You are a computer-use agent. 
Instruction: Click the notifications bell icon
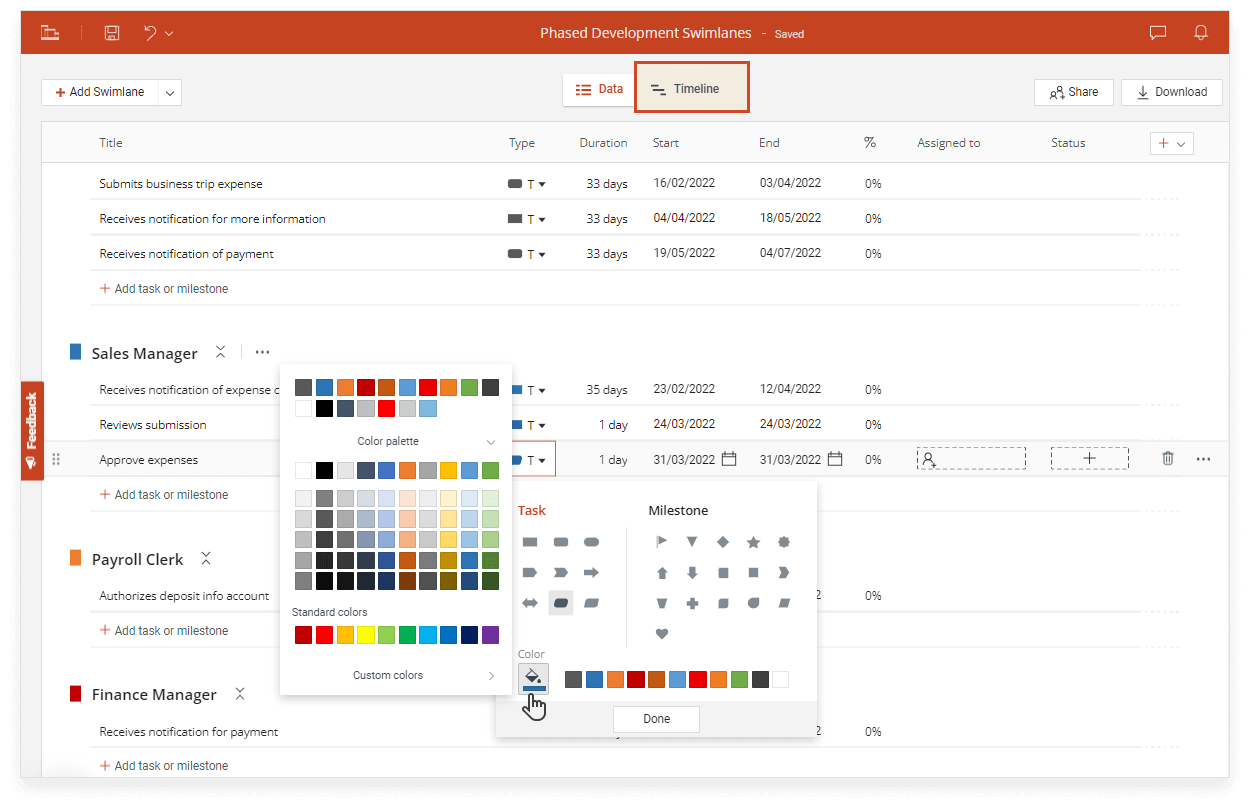click(x=1200, y=31)
